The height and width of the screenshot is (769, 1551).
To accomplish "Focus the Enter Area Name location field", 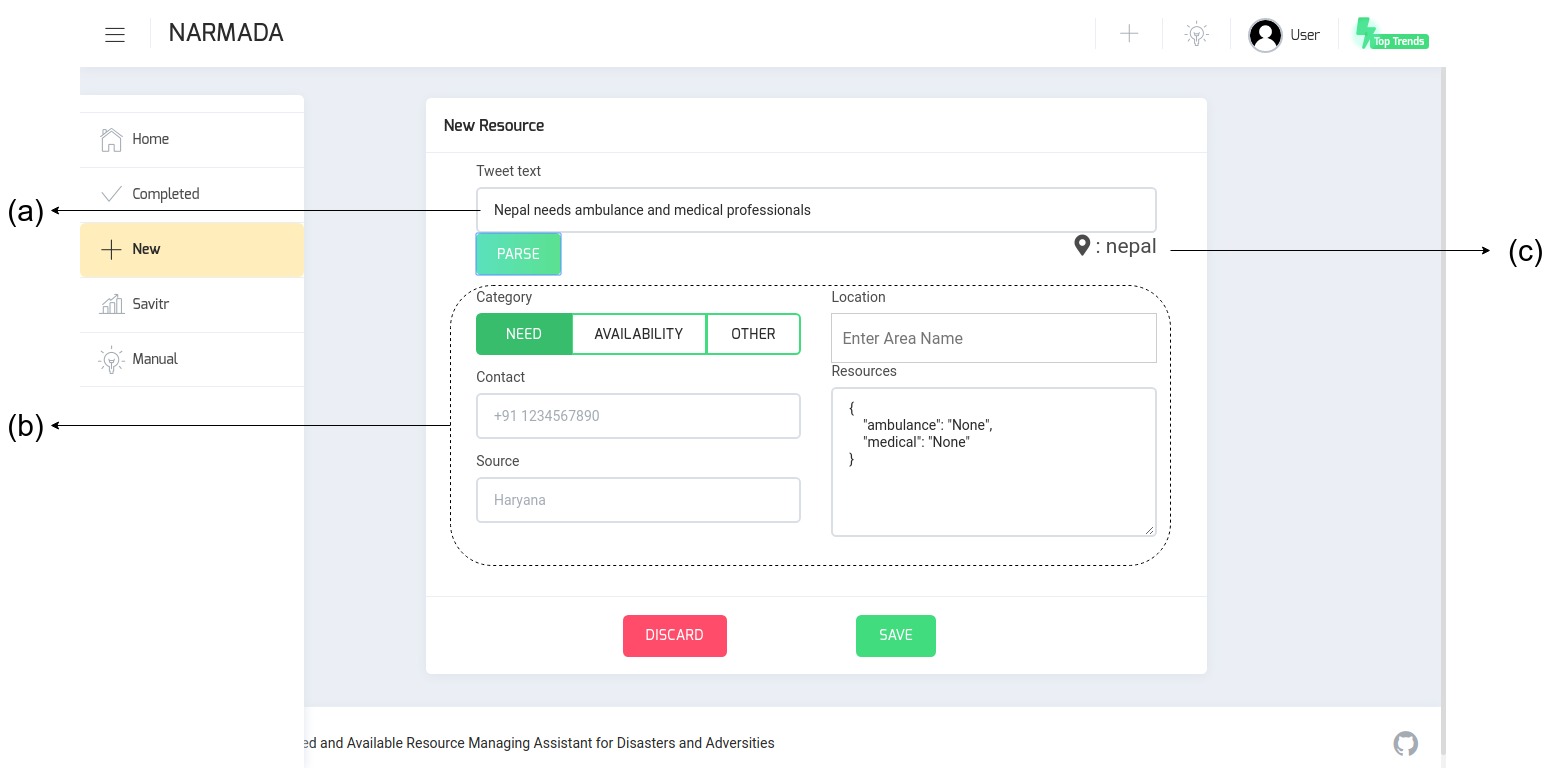I will coord(993,338).
